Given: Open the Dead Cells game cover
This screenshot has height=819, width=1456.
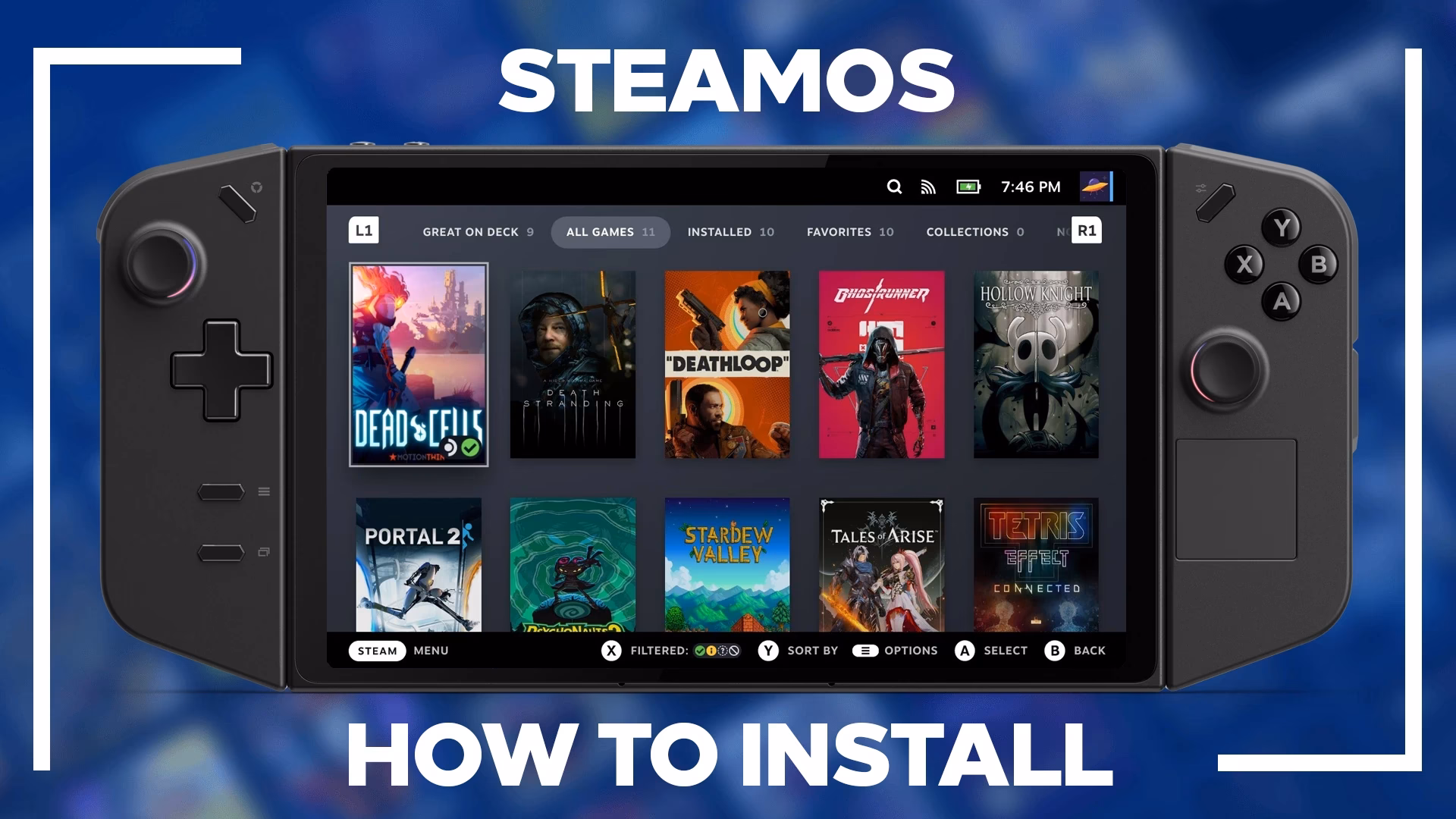Looking at the screenshot, I should click(419, 365).
